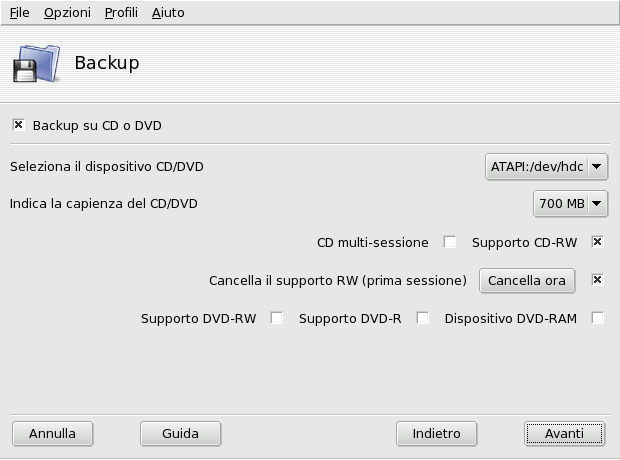Image resolution: width=620 pixels, height=460 pixels.
Task: Check the Supporto DVD-R box
Action: (423, 318)
